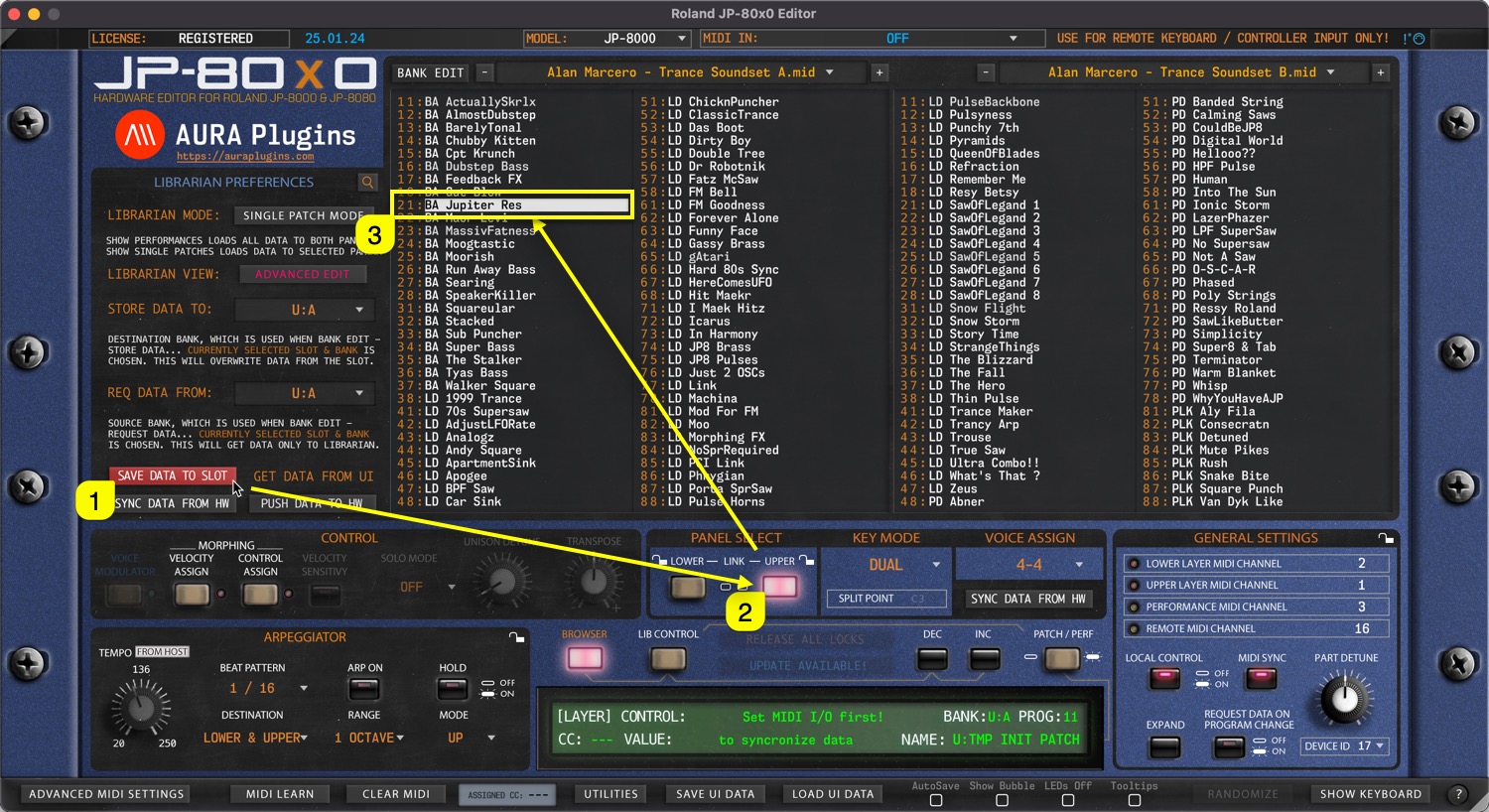The height and width of the screenshot is (812, 1489).
Task: Click the SAVE DATA TO SLOT button
Action: 173,475
